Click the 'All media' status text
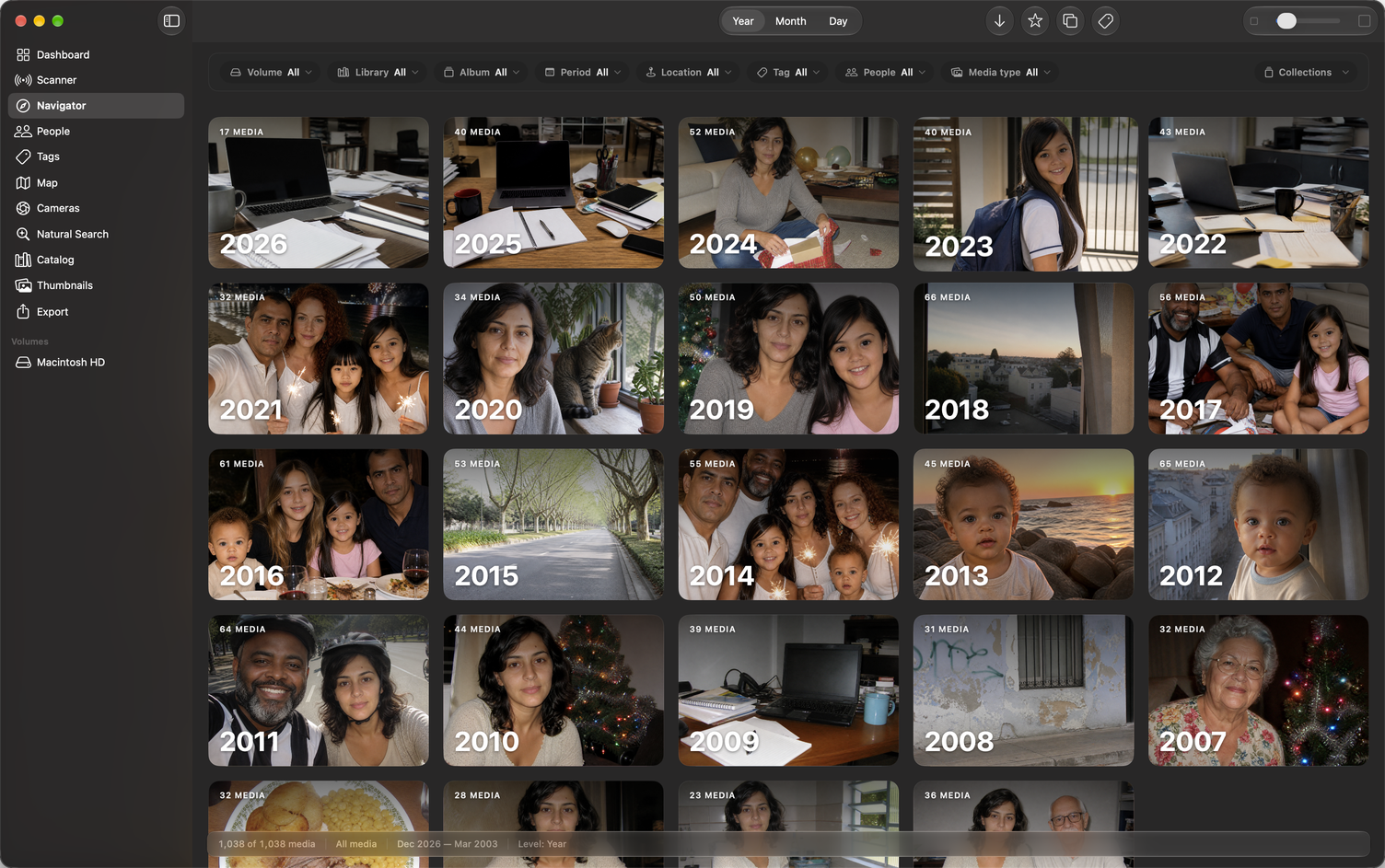The image size is (1385, 868). click(x=356, y=844)
